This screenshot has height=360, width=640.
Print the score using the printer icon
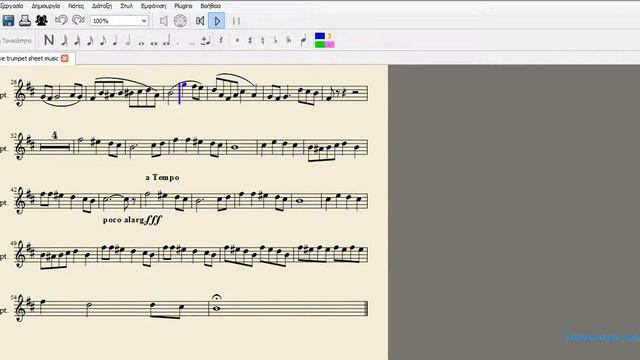coord(24,20)
